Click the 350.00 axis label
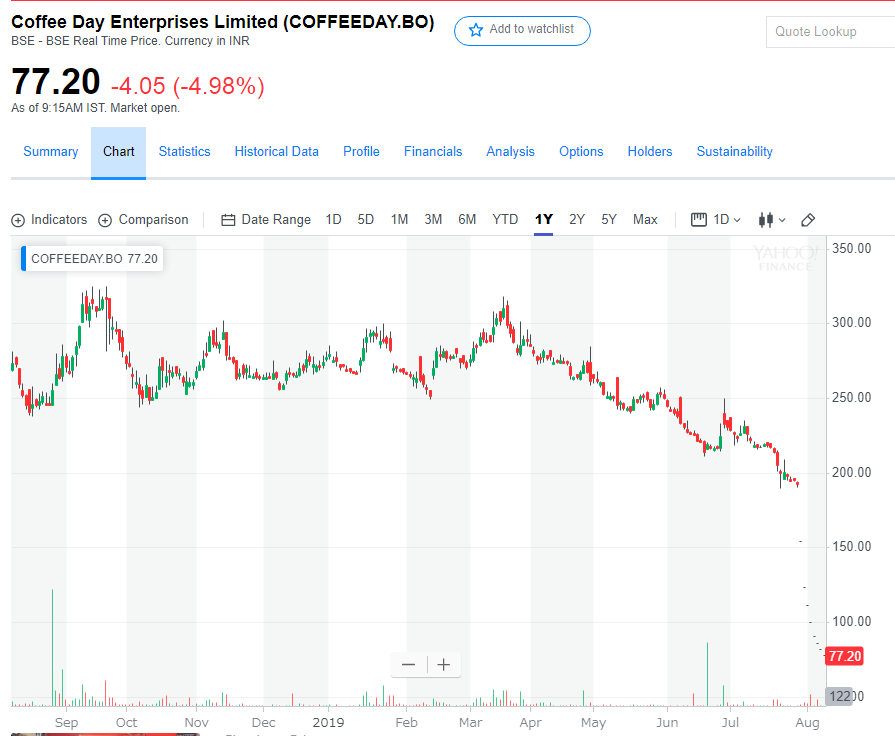Image resolution: width=895 pixels, height=736 pixels. [x=852, y=248]
